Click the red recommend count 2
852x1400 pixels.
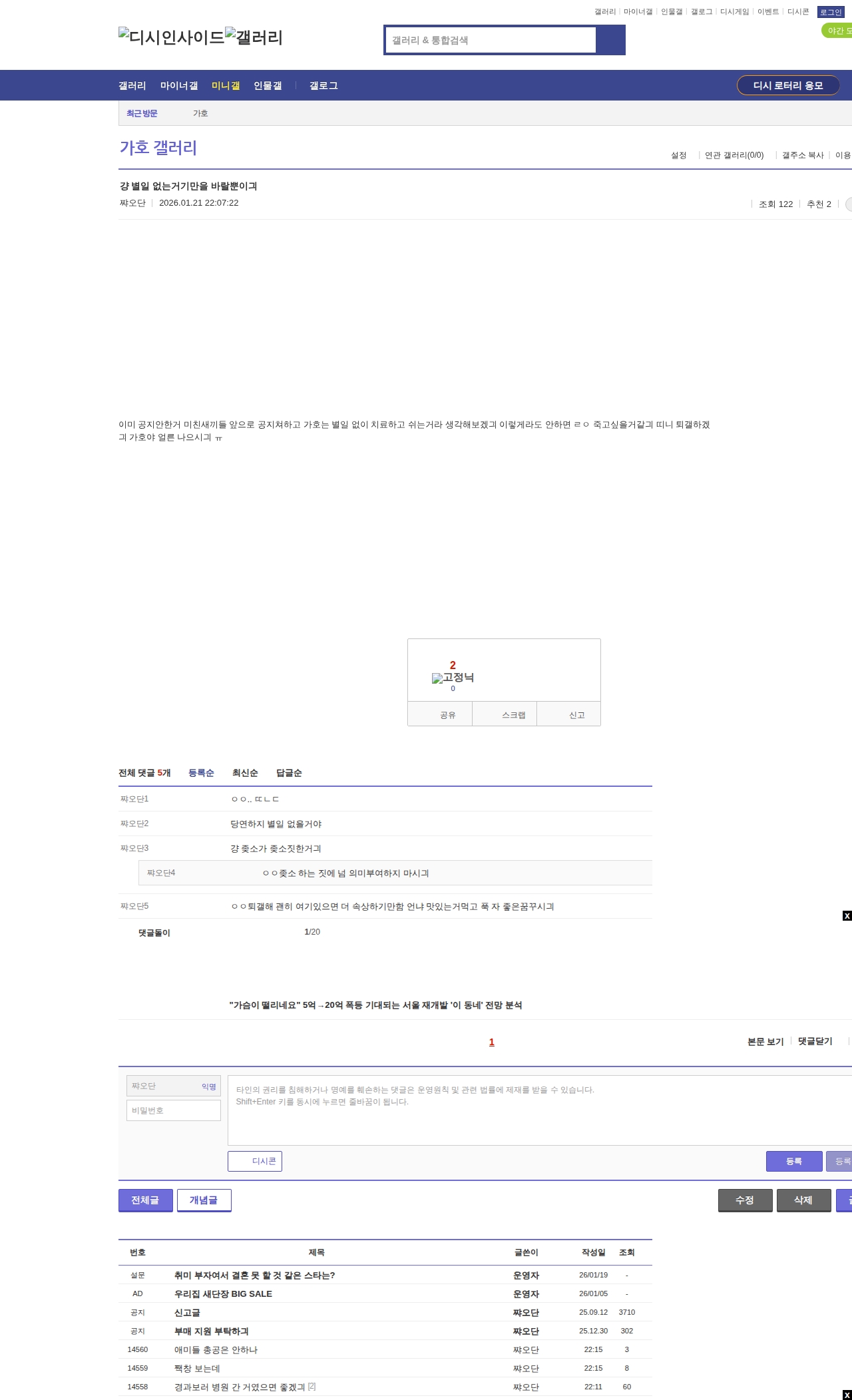[453, 665]
